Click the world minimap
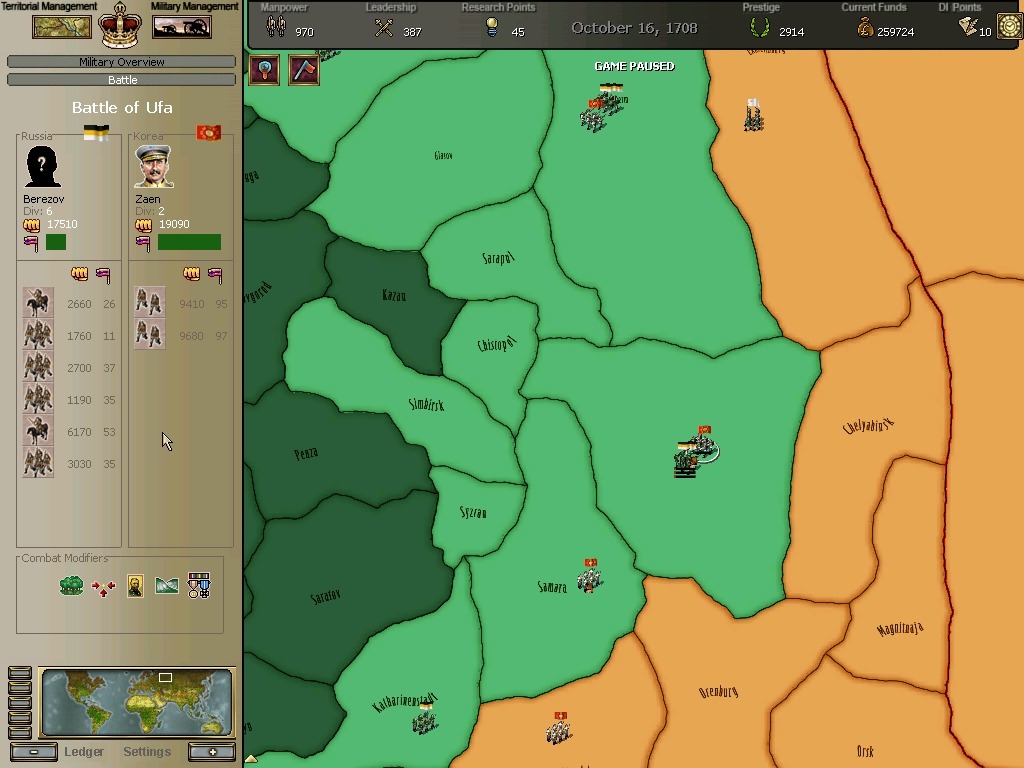The width and height of the screenshot is (1024, 768). click(x=136, y=702)
